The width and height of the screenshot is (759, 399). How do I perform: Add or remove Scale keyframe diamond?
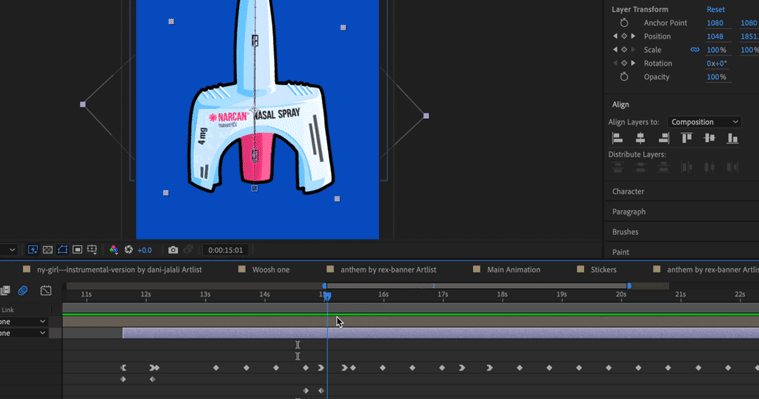click(x=624, y=50)
